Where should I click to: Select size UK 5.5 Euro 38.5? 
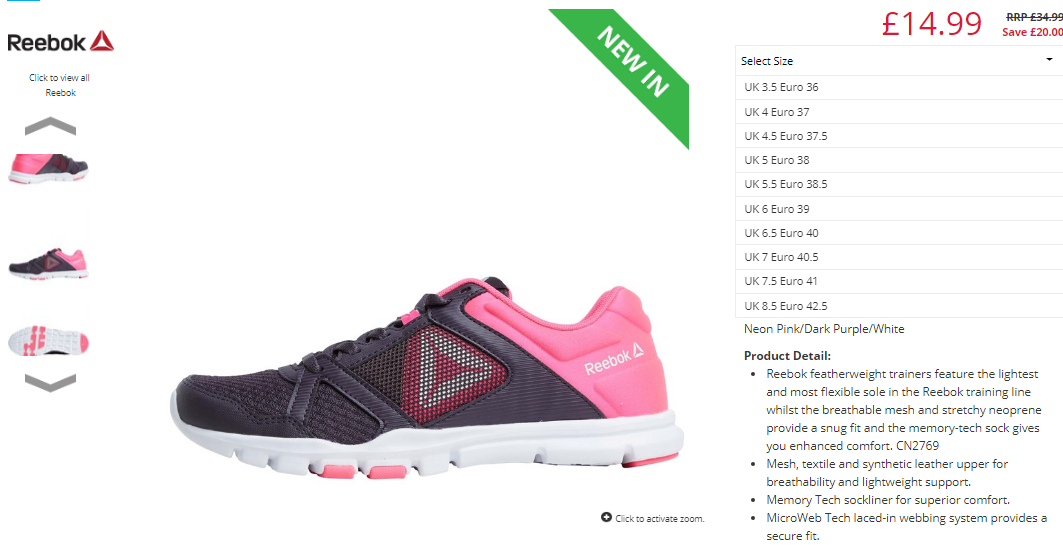point(899,184)
